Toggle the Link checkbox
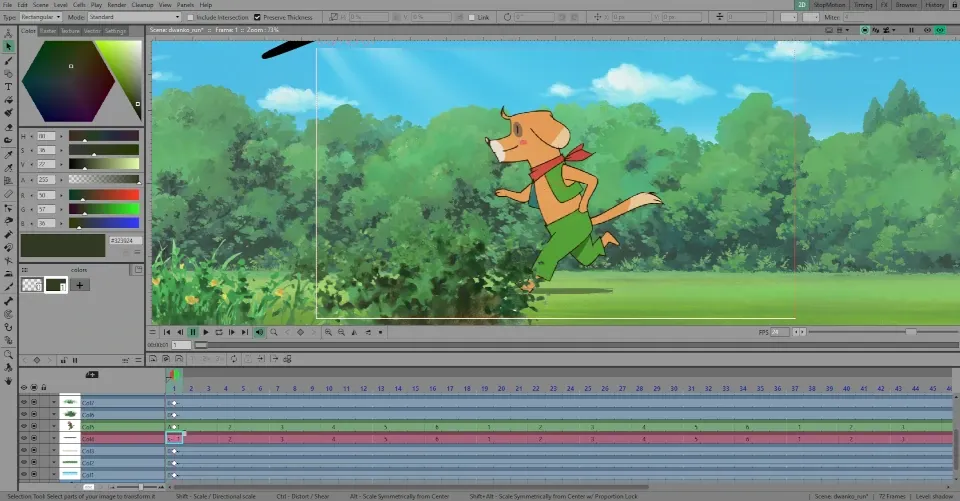Image resolution: width=960 pixels, height=501 pixels. coord(471,17)
